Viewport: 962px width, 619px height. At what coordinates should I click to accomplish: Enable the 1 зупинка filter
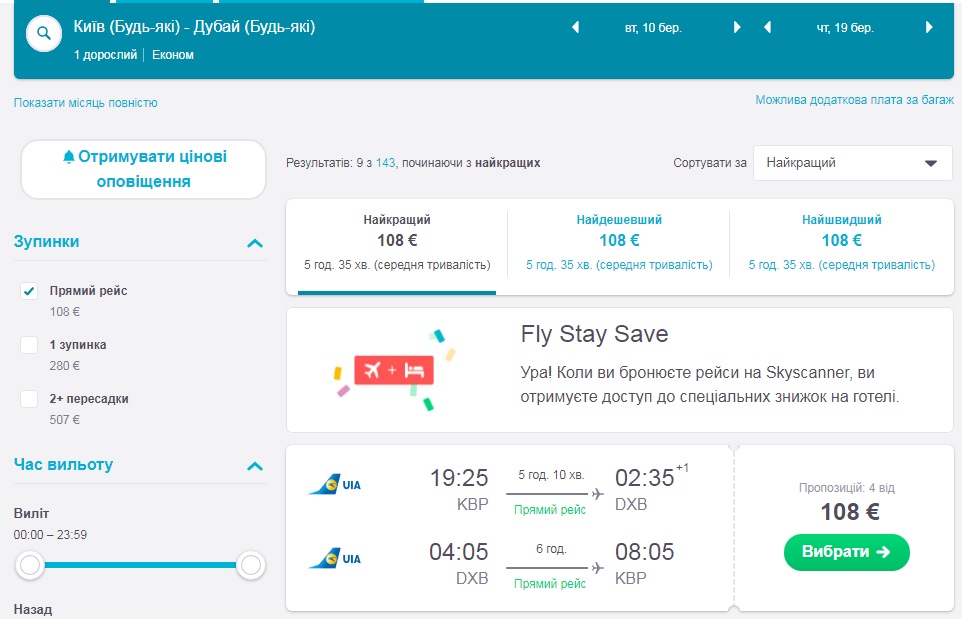tap(30, 345)
